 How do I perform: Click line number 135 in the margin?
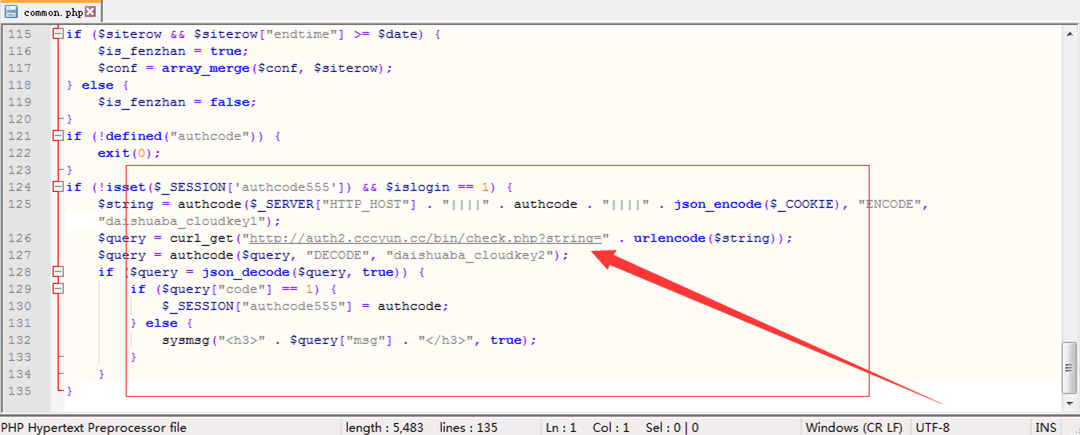tap(19, 391)
